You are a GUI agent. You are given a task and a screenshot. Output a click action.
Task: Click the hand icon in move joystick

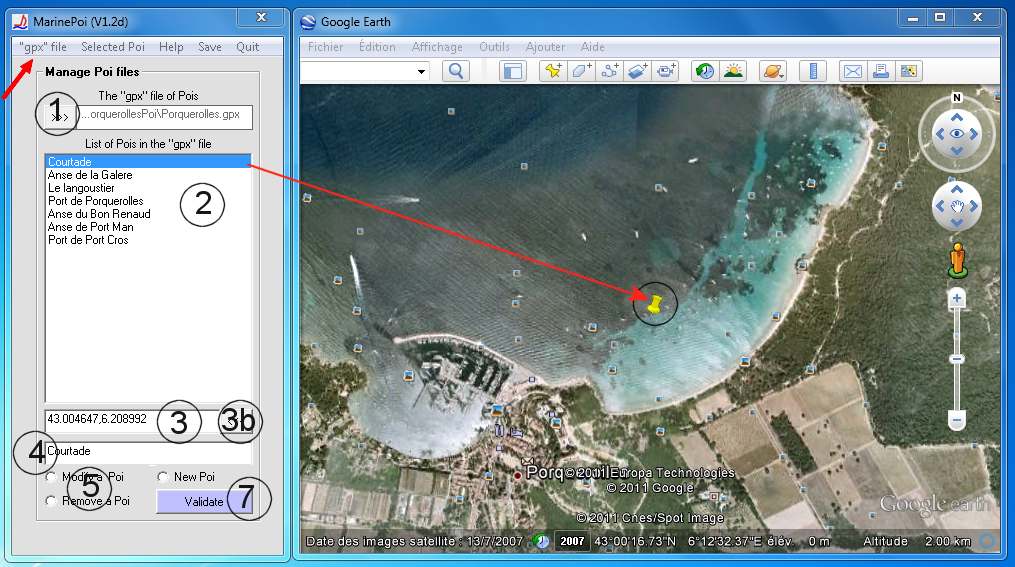pyautogui.click(x=957, y=206)
